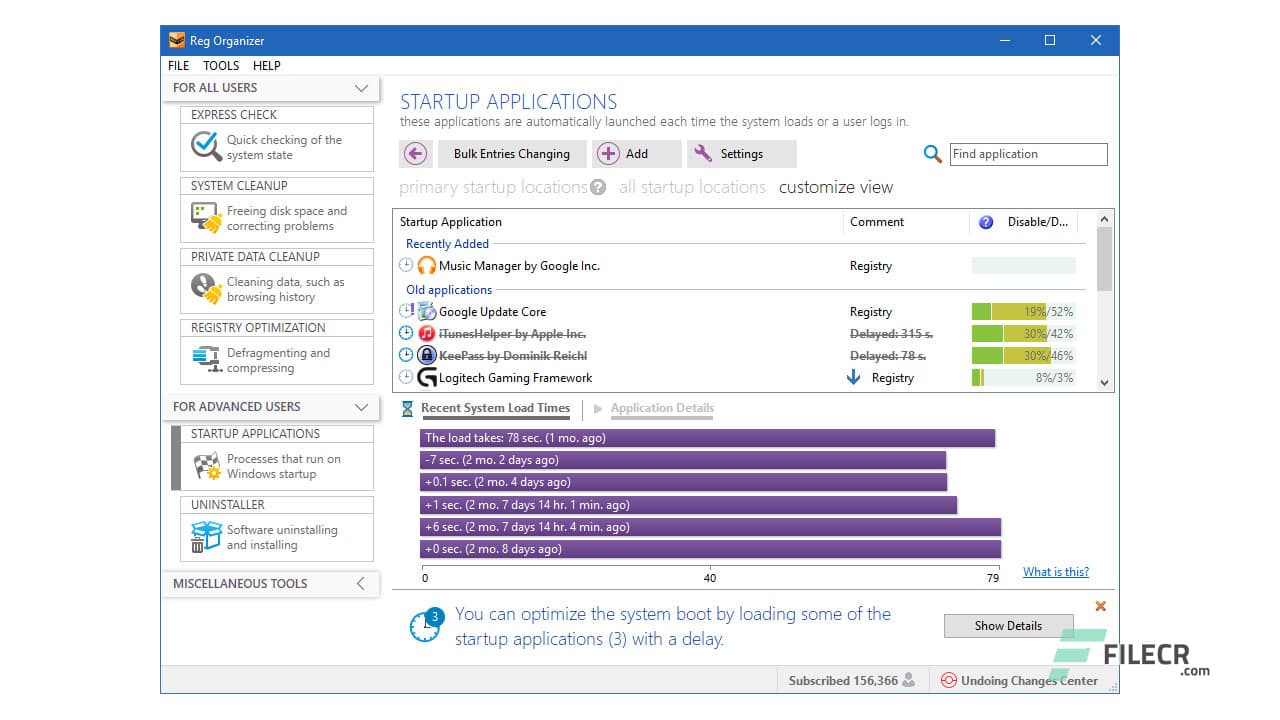Click the Show Details button
Image resolution: width=1280 pixels, height=720 pixels.
tap(1008, 626)
